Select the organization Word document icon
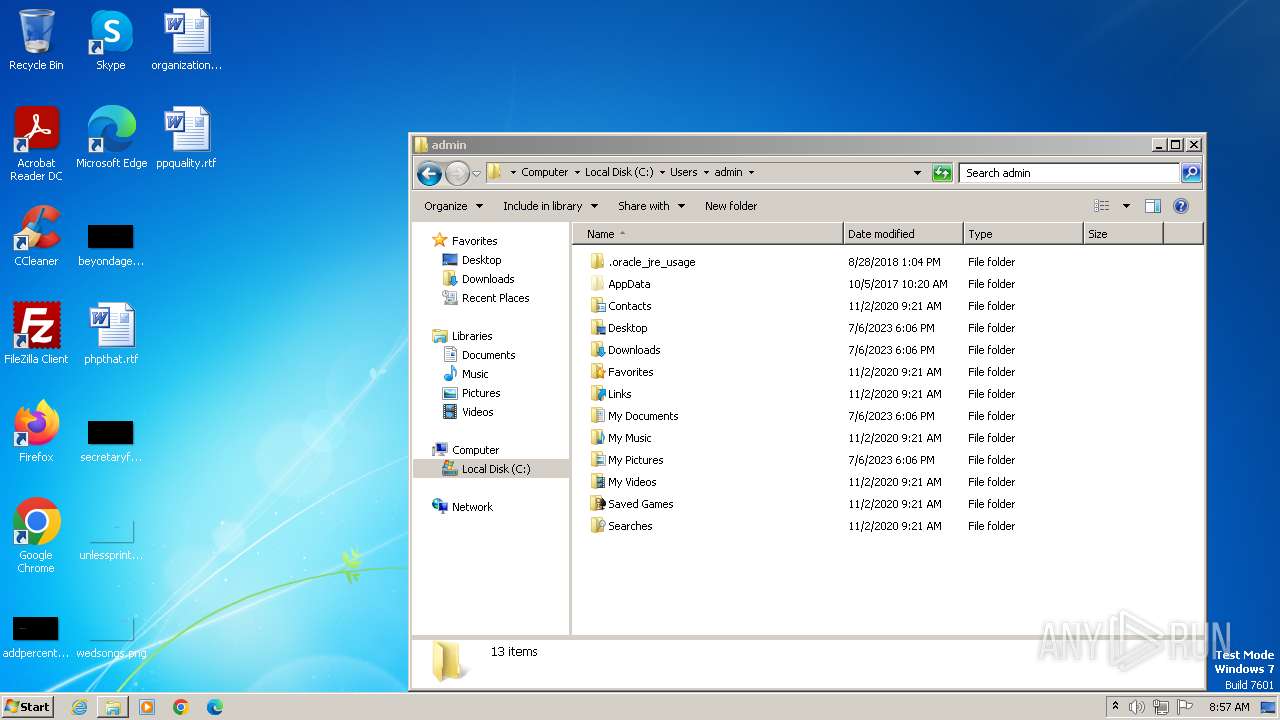 point(186,40)
